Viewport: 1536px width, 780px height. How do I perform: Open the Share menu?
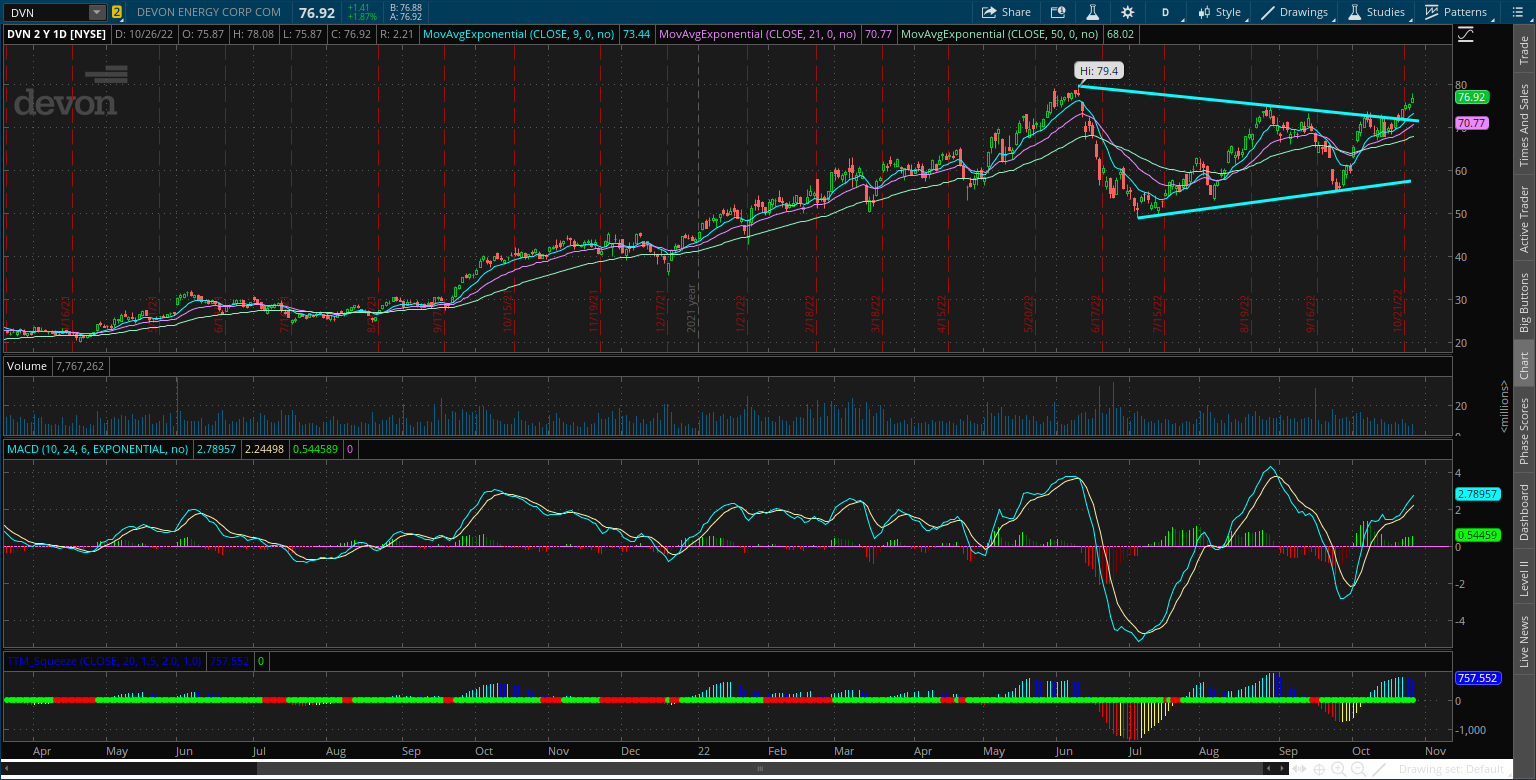pos(1006,12)
